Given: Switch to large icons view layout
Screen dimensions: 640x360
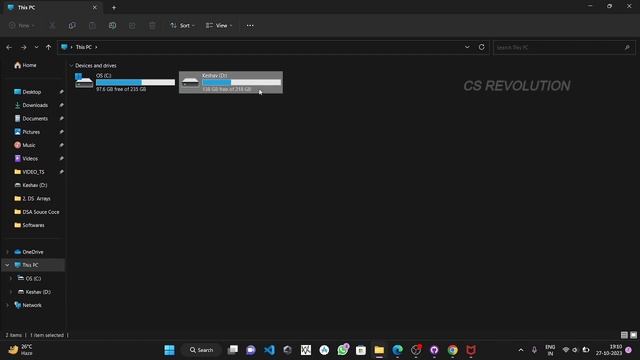Looking at the screenshot, I should coord(633,335).
